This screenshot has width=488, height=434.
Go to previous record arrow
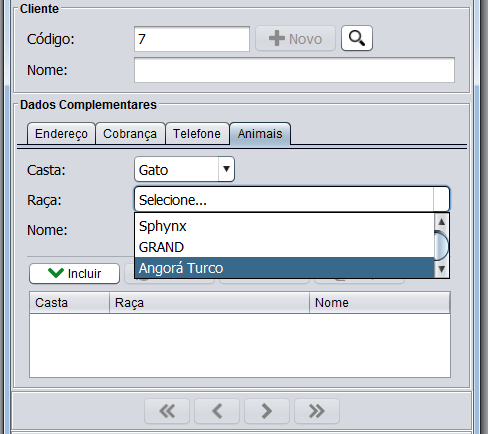(217, 411)
